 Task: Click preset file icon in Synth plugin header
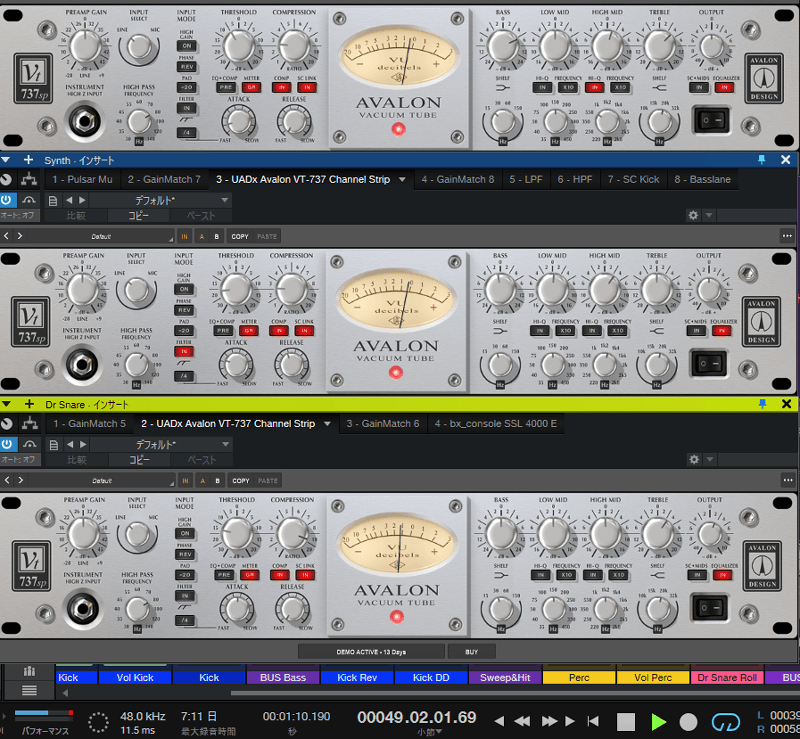tap(53, 200)
